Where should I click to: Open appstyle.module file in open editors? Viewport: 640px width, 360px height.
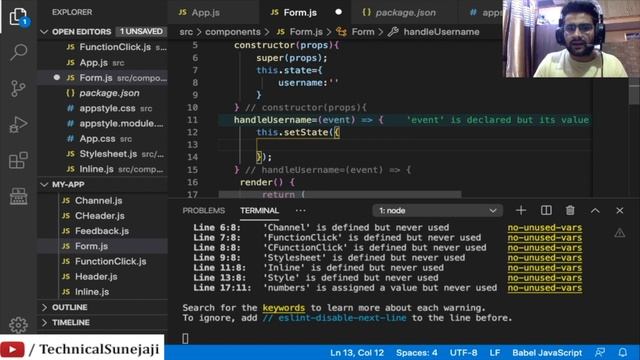(102, 123)
